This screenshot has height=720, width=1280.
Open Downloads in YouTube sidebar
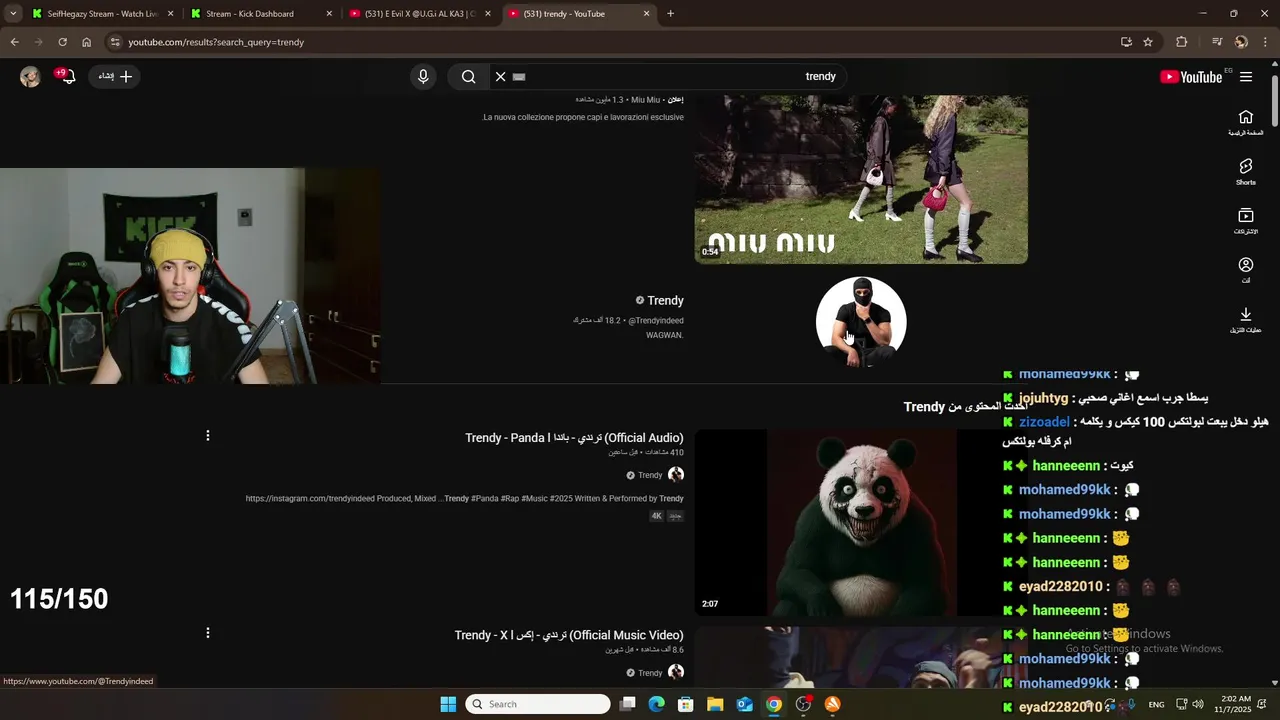pos(1246,319)
